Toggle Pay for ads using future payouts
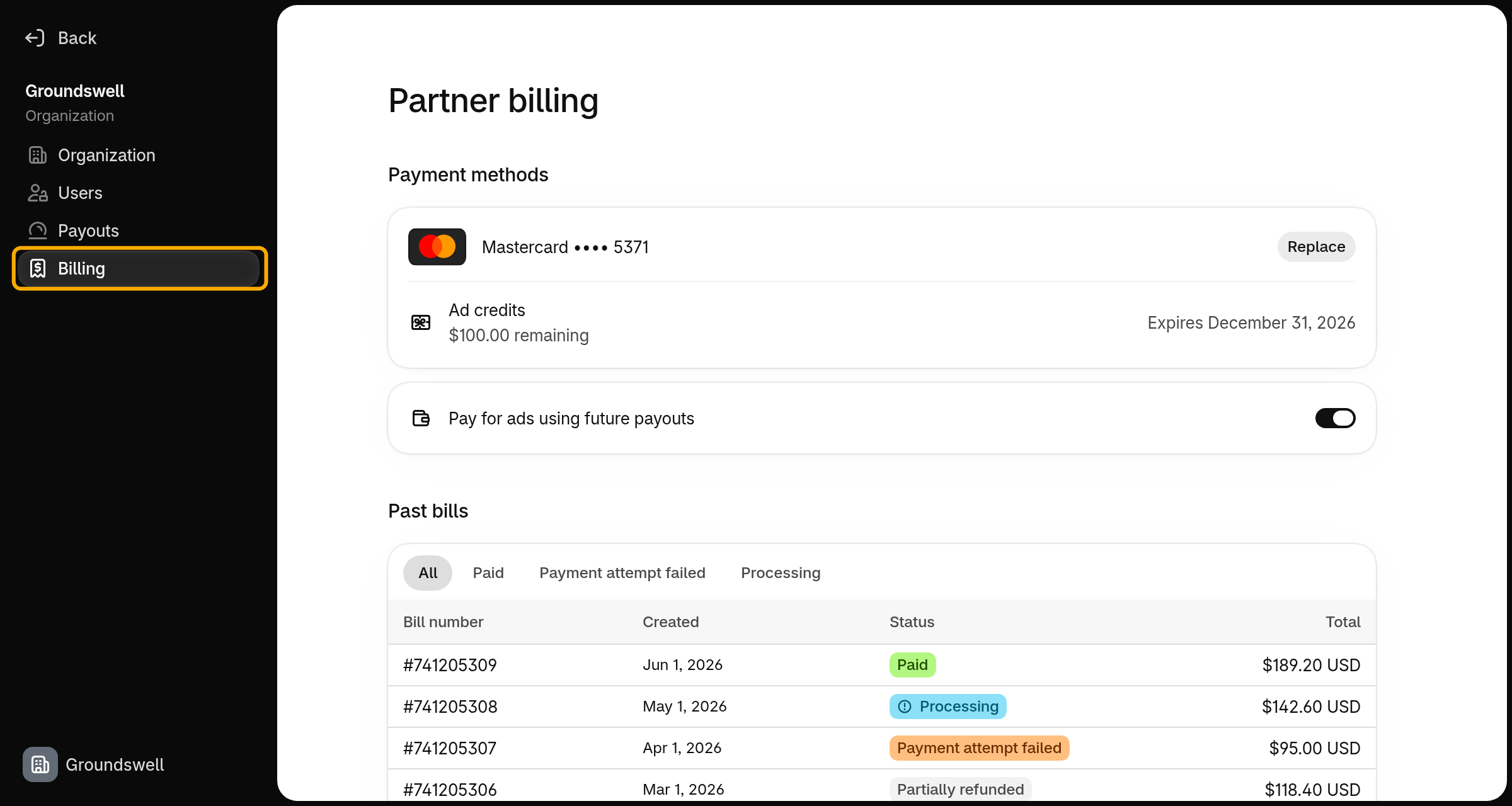Screen dimensions: 1512x806 click(x=1335, y=418)
